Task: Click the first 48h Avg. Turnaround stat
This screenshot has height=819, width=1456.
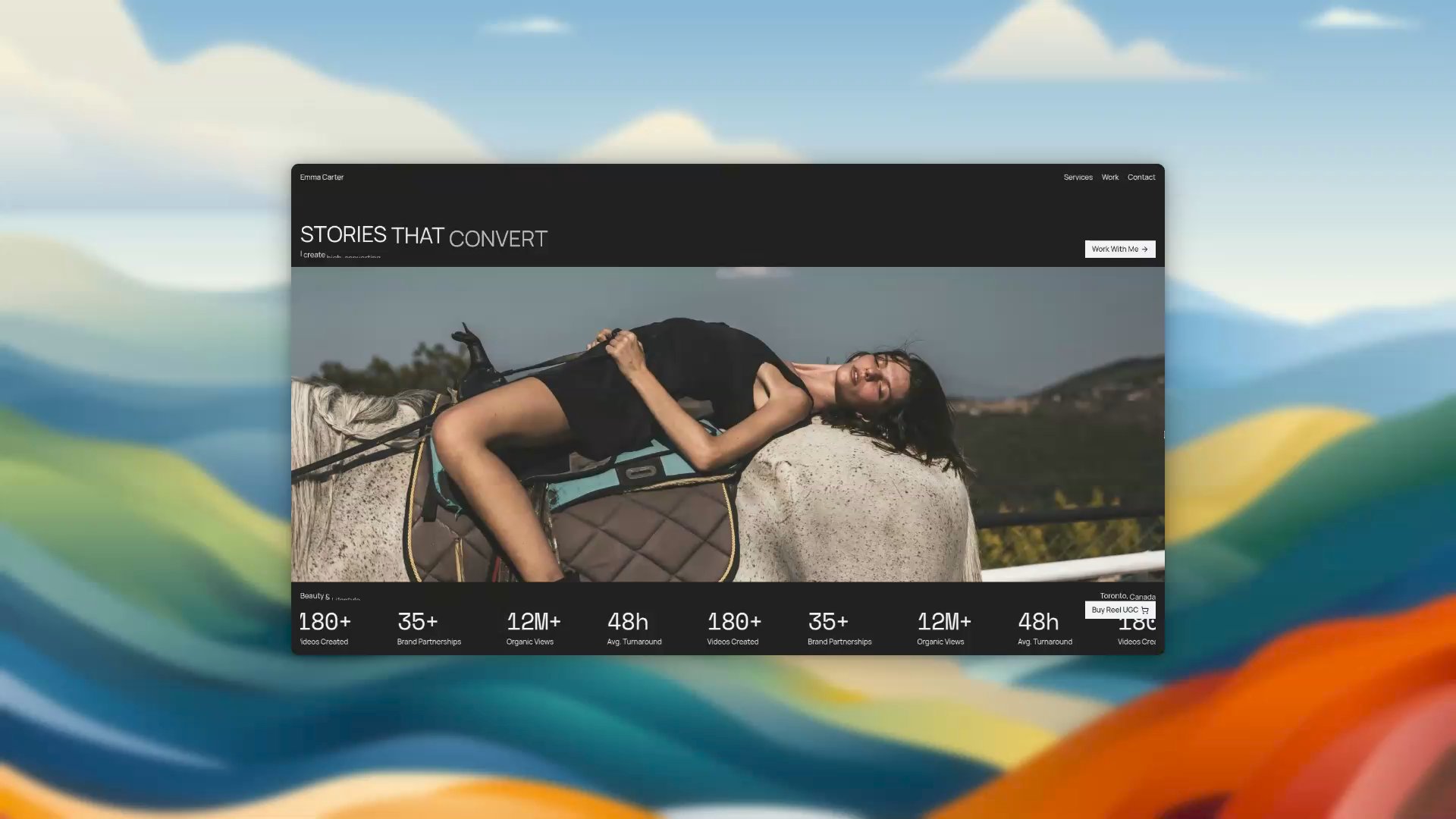Action: pos(634,628)
